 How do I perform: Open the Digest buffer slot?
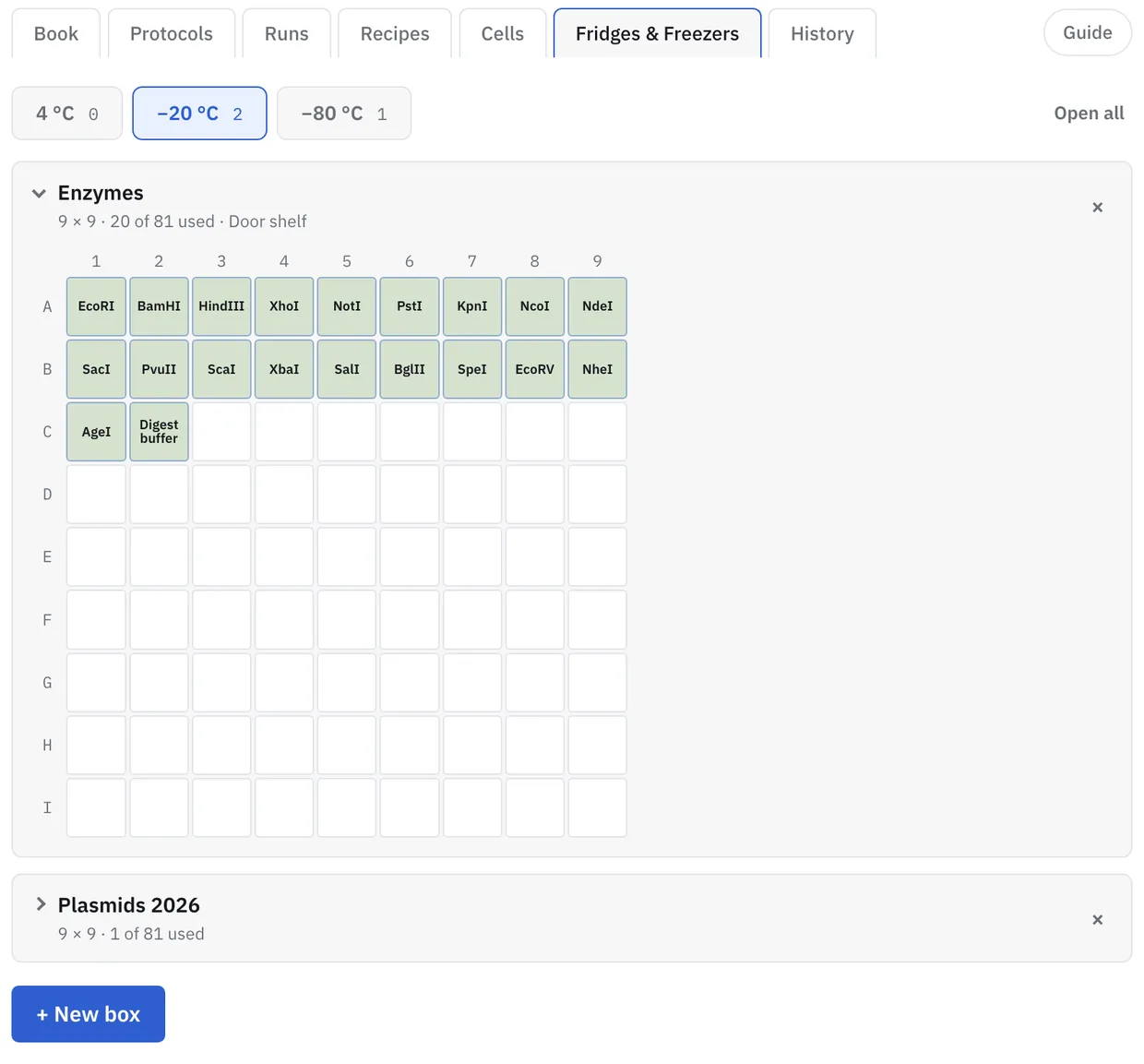pos(159,432)
